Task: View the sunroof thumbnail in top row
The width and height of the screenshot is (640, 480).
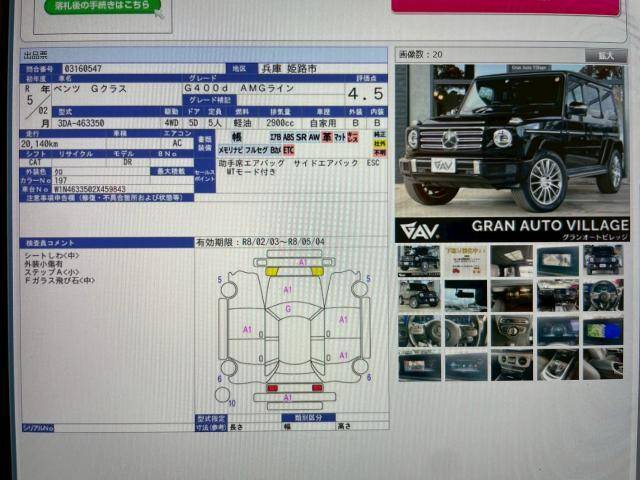Action: [510, 261]
